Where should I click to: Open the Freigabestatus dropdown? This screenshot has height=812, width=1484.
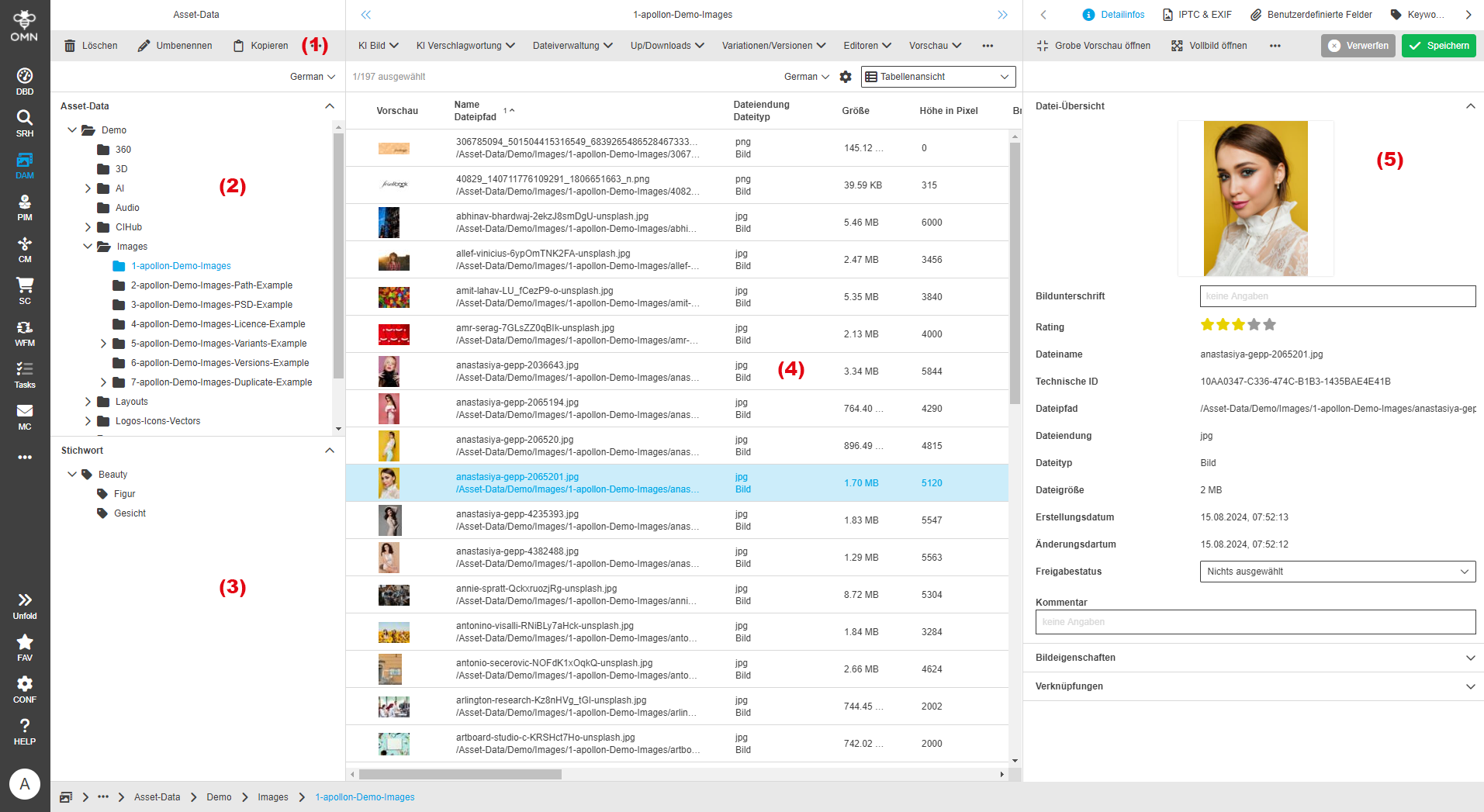tap(1337, 572)
